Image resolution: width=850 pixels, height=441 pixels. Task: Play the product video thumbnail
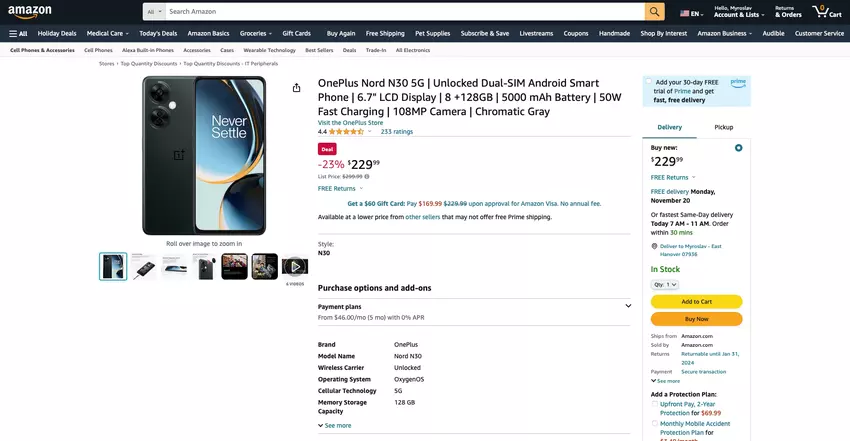coord(295,267)
